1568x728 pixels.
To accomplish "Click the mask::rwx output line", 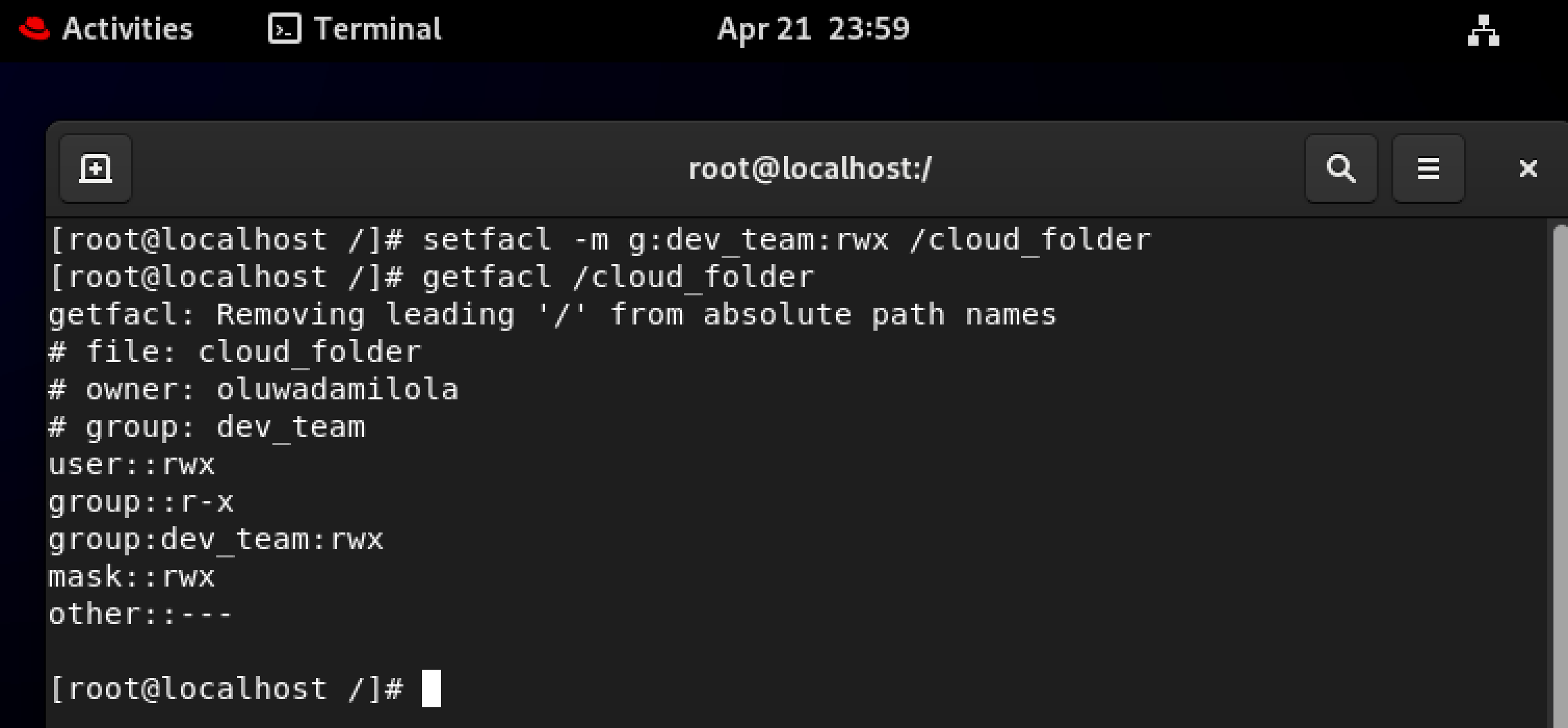I will [132, 577].
